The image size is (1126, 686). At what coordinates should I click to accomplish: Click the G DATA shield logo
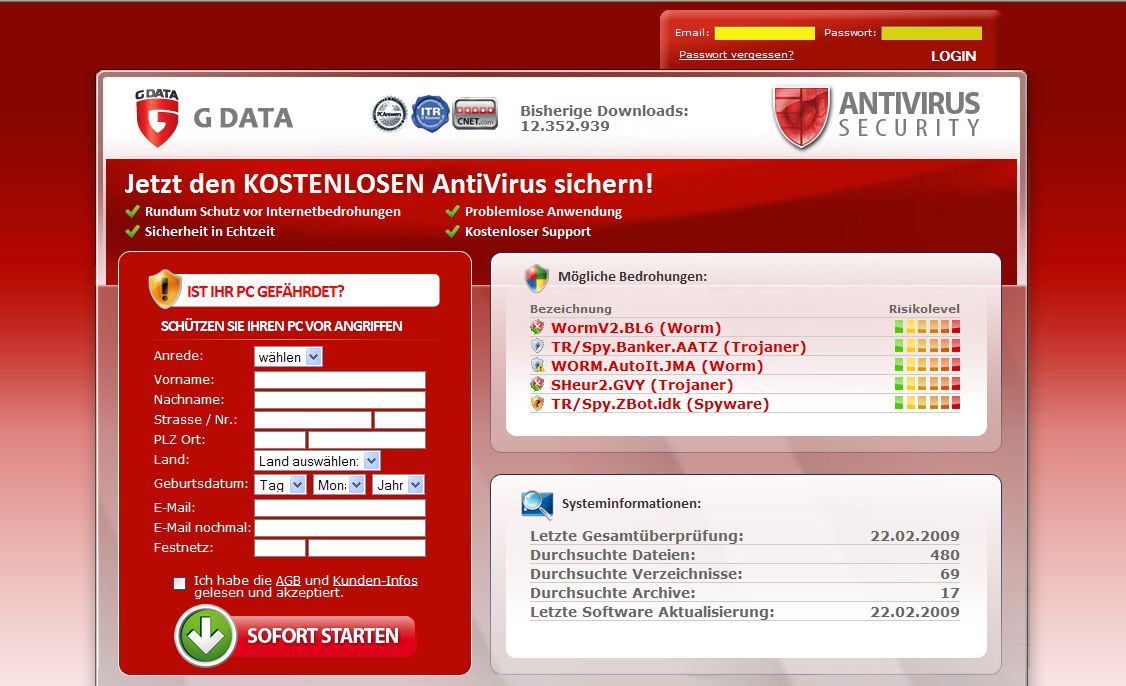[157, 118]
